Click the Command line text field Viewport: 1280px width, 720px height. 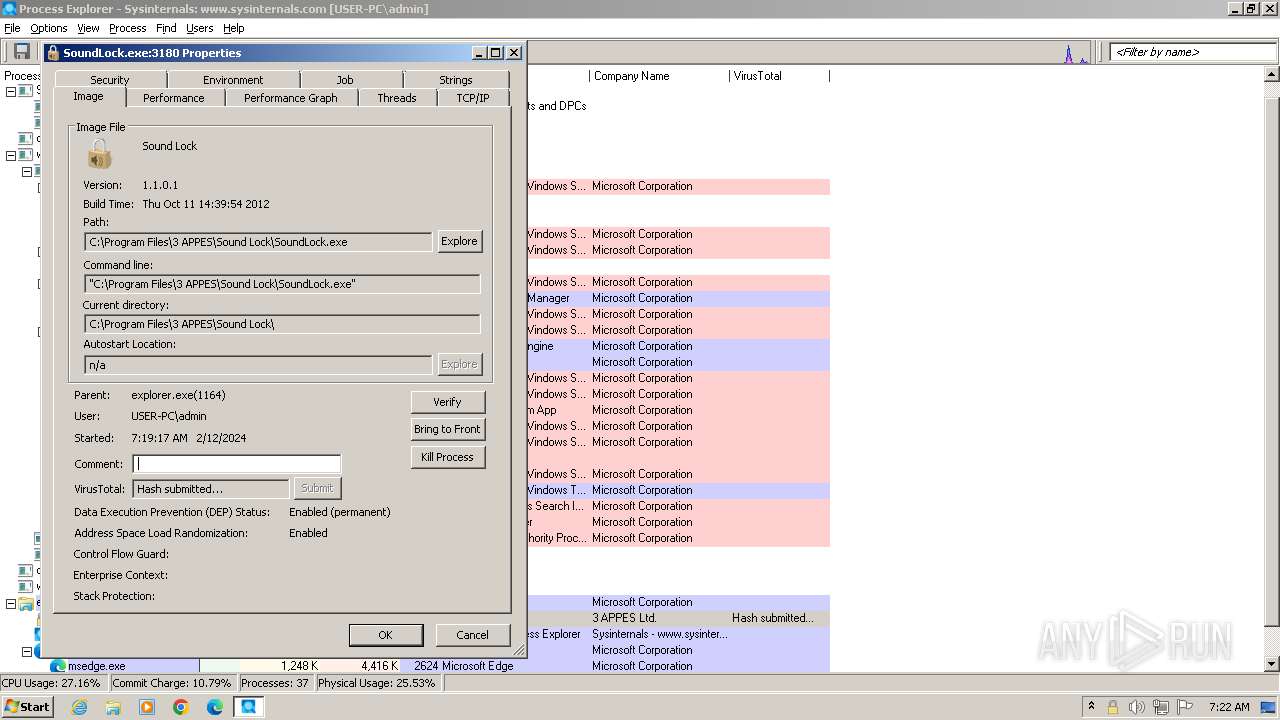pyautogui.click(x=282, y=284)
